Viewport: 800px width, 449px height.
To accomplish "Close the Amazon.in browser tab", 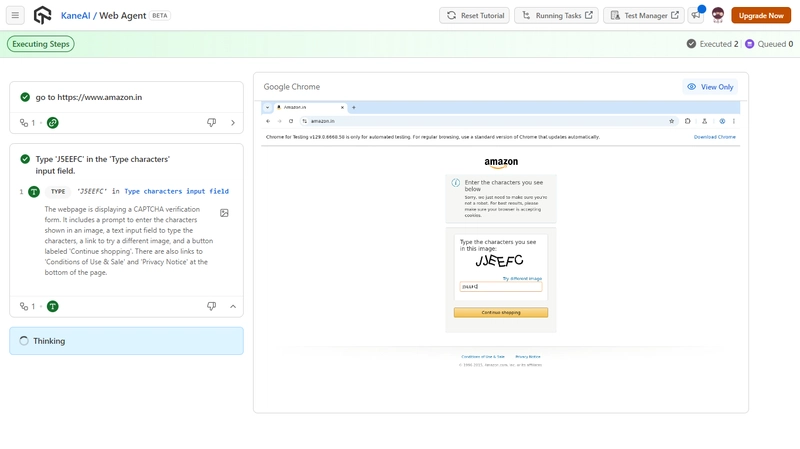I will [x=342, y=107].
